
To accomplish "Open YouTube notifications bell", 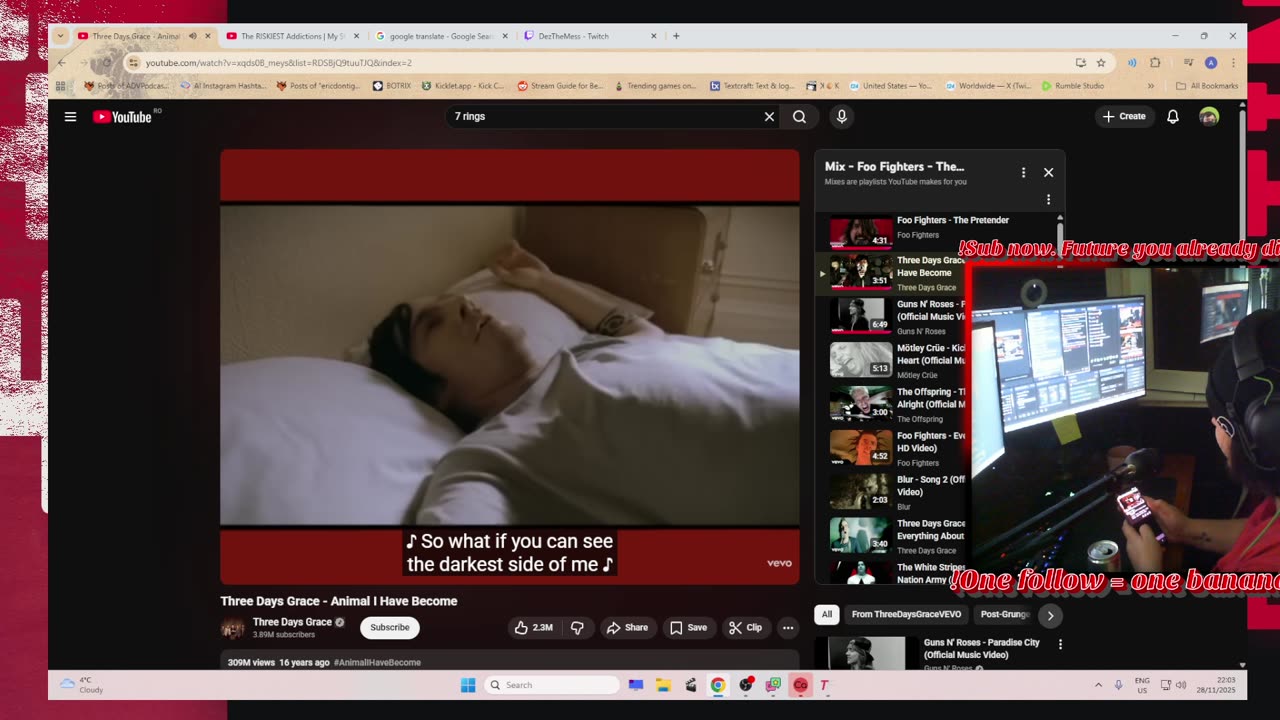I will pyautogui.click(x=1173, y=117).
